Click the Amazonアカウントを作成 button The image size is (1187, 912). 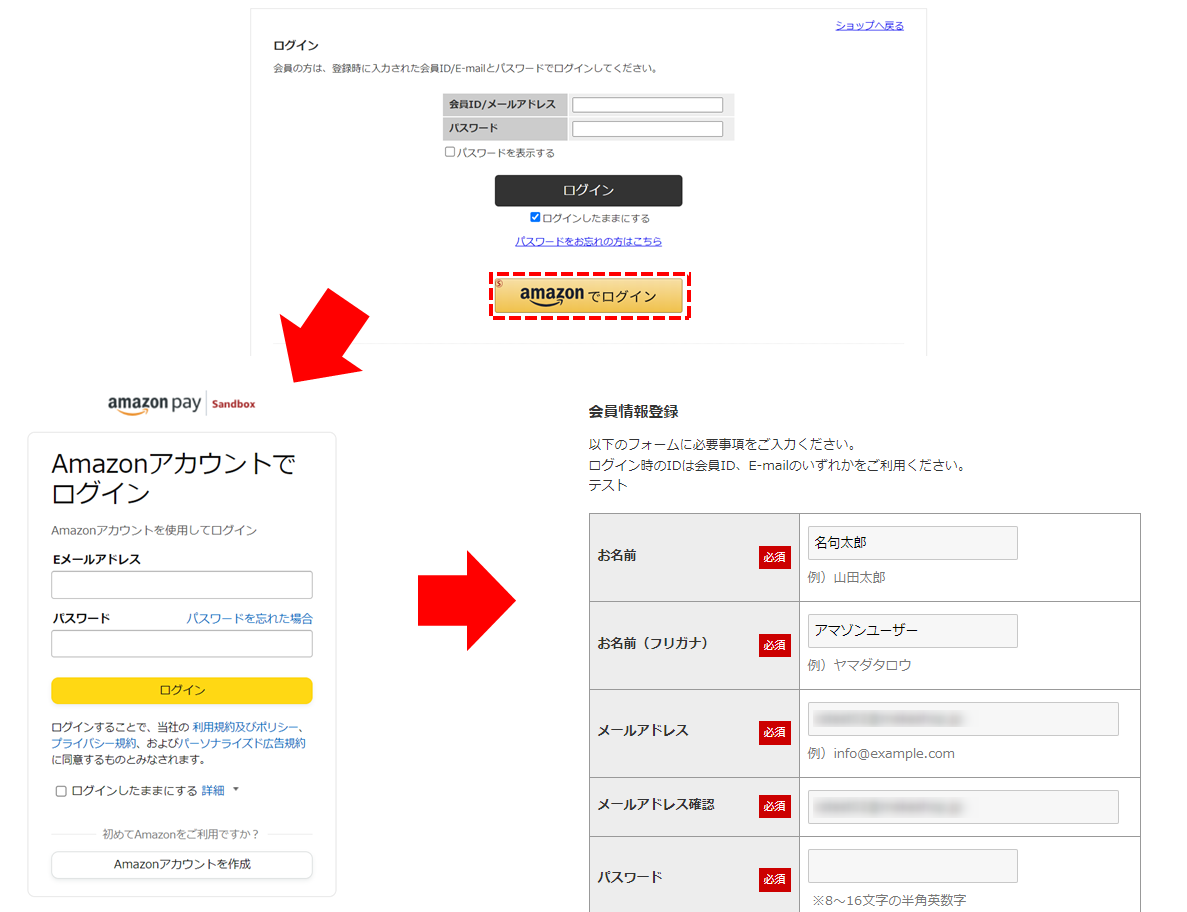182,864
